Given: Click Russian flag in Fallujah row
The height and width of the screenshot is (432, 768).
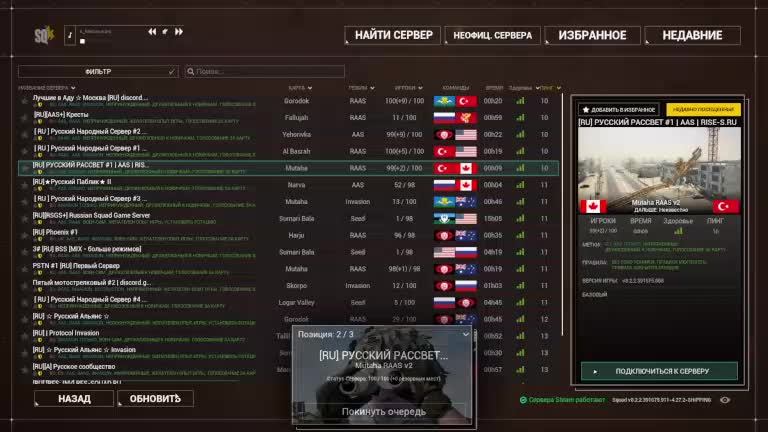Looking at the screenshot, I should pos(444,118).
